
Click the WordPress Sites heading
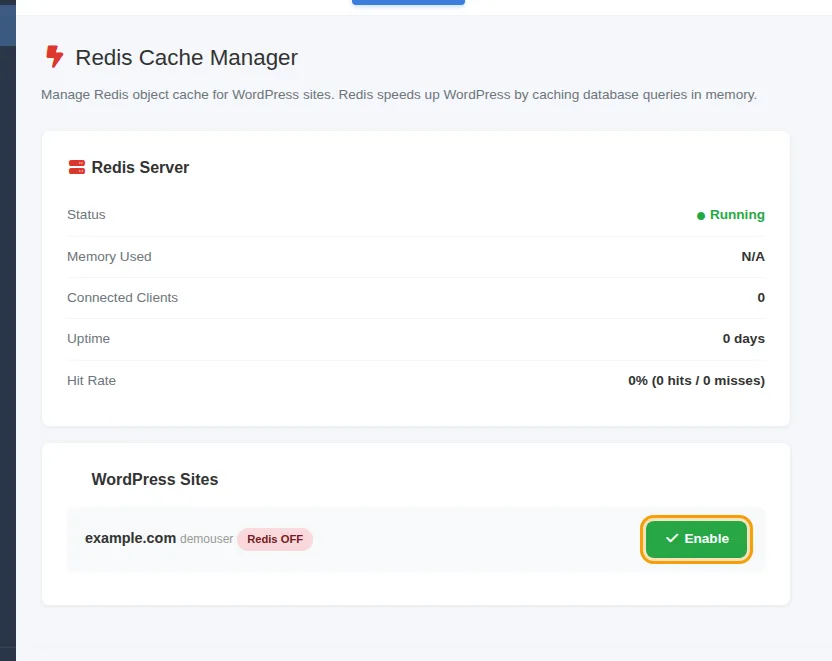click(154, 480)
